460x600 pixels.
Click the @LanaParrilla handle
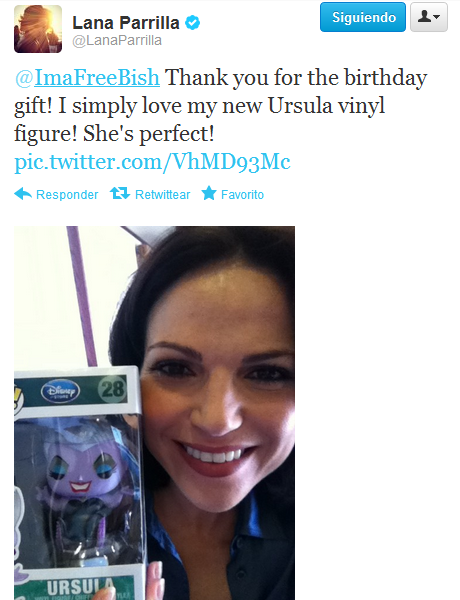tap(117, 41)
